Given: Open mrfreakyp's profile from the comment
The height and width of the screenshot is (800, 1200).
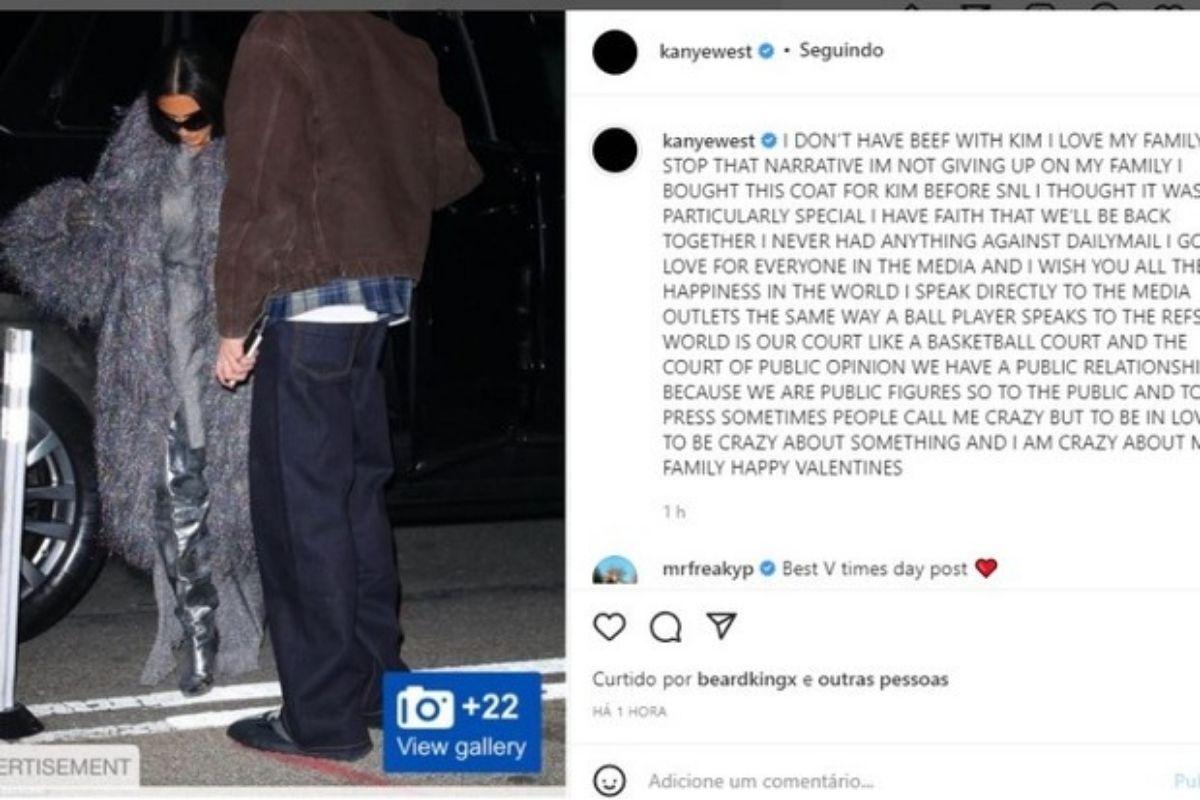Looking at the screenshot, I should point(708,569).
